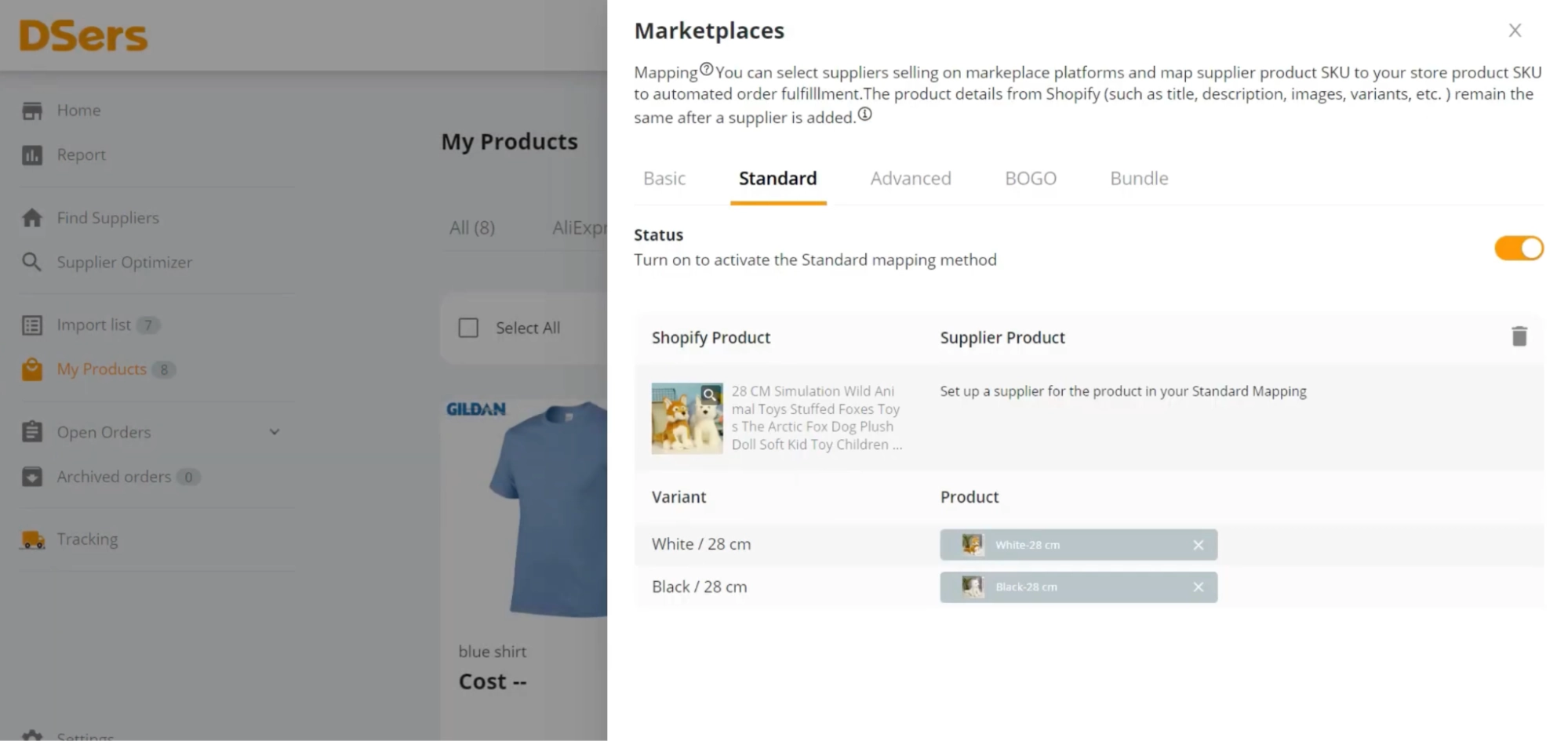The height and width of the screenshot is (741, 1568).
Task: Click the Find Suppliers house icon
Action: click(32, 218)
